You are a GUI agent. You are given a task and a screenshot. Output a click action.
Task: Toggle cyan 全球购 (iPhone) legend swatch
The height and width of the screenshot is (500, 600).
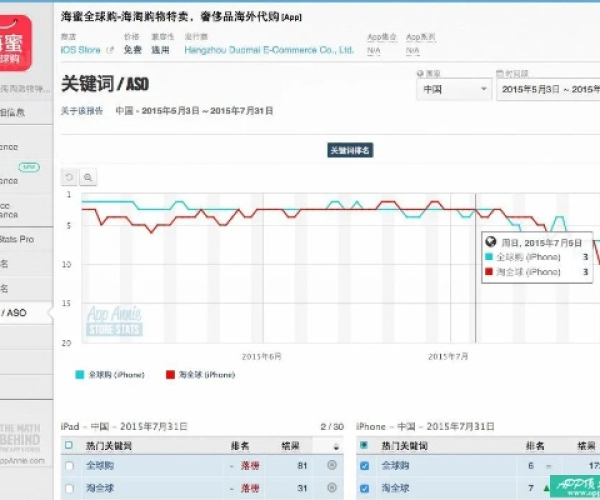(80, 375)
